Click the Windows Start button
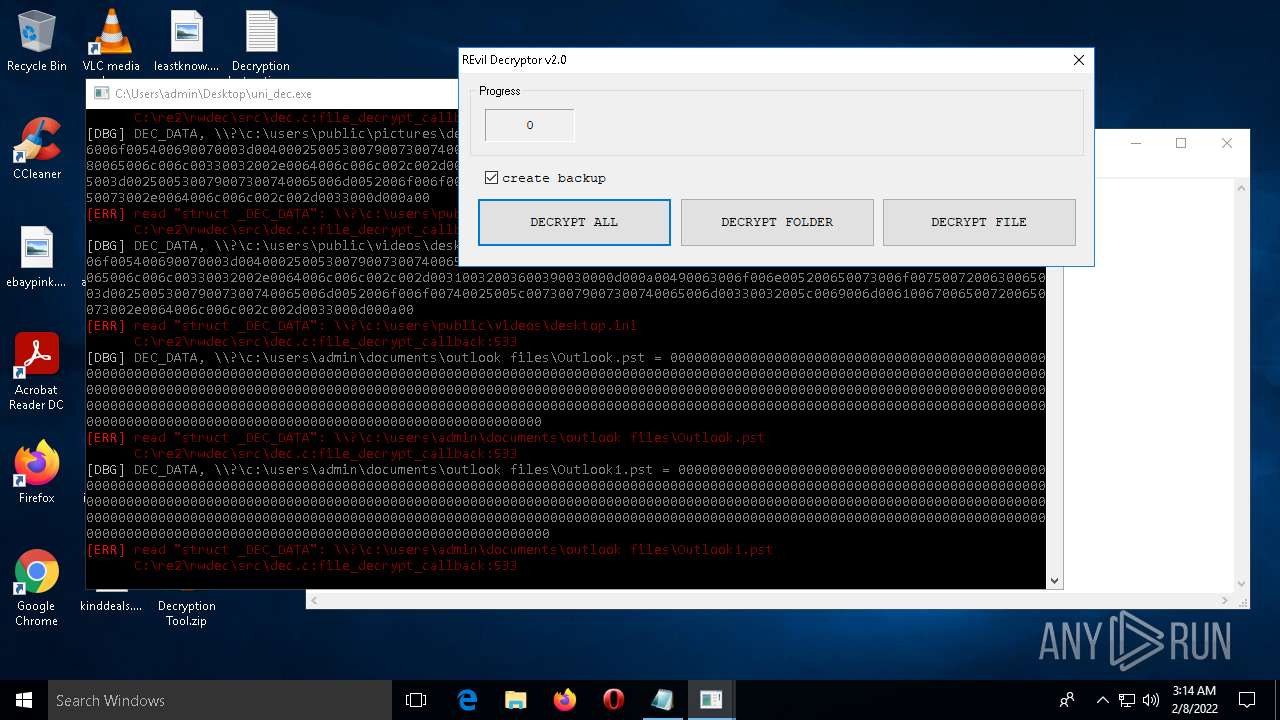Viewport: 1280px width, 720px height. coord(24,700)
